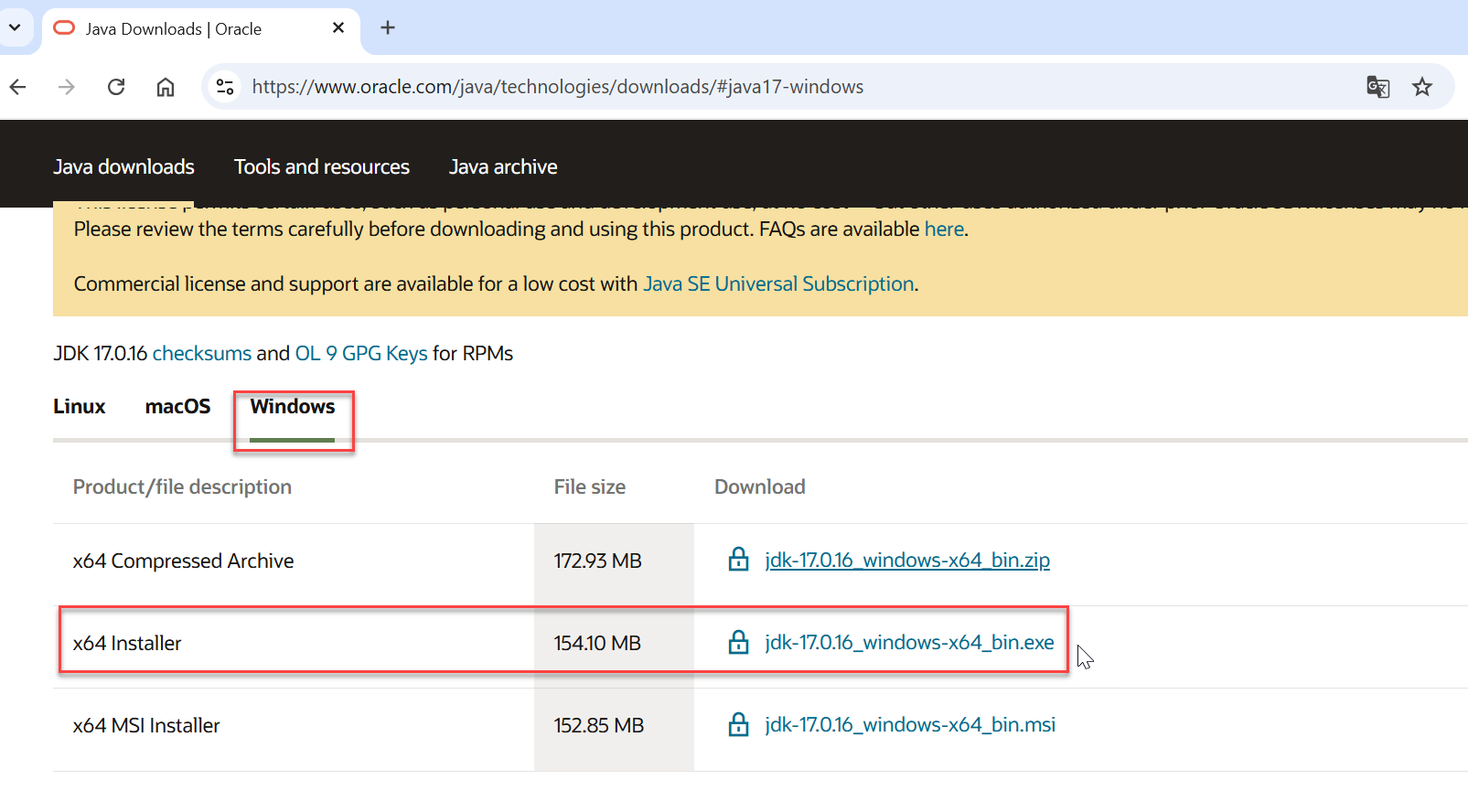Click the 'x64 Compressed Archive' row text

pos(183,561)
